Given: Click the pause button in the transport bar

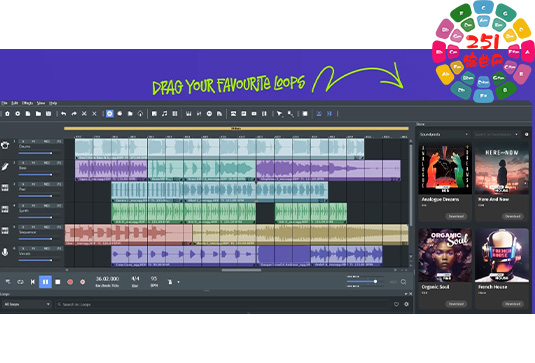Looking at the screenshot, I should 45,282.
